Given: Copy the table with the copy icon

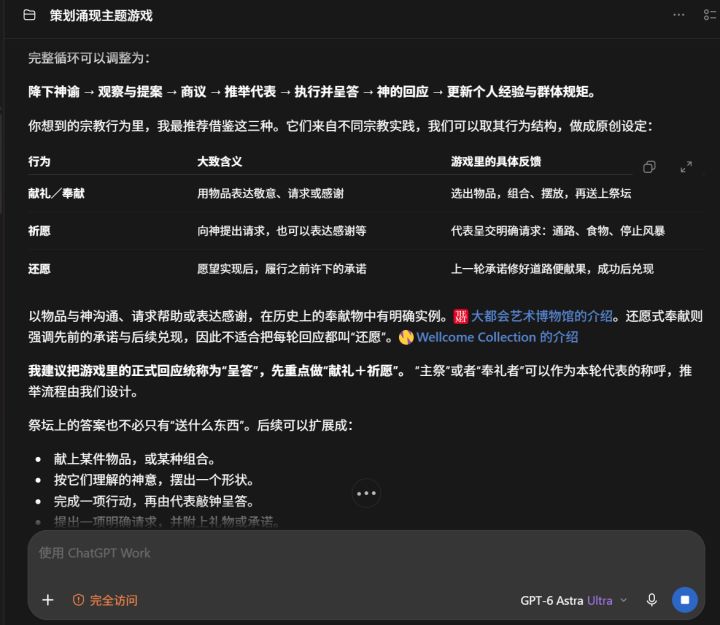Looking at the screenshot, I should pyautogui.click(x=649, y=167).
